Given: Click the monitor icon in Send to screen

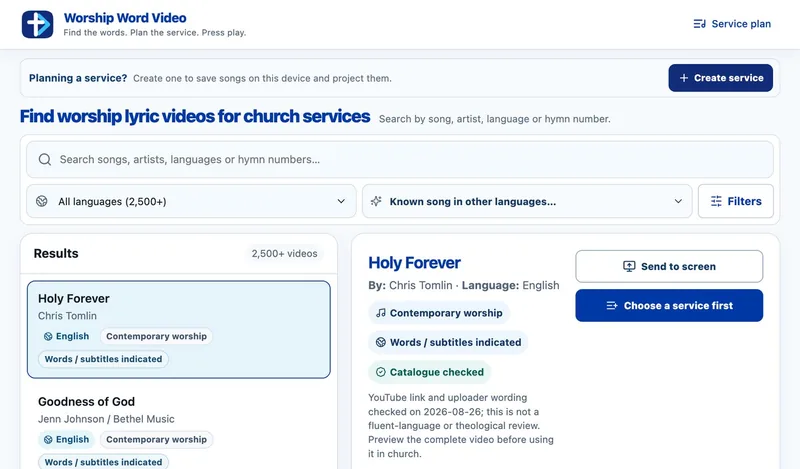Looking at the screenshot, I should click(629, 266).
